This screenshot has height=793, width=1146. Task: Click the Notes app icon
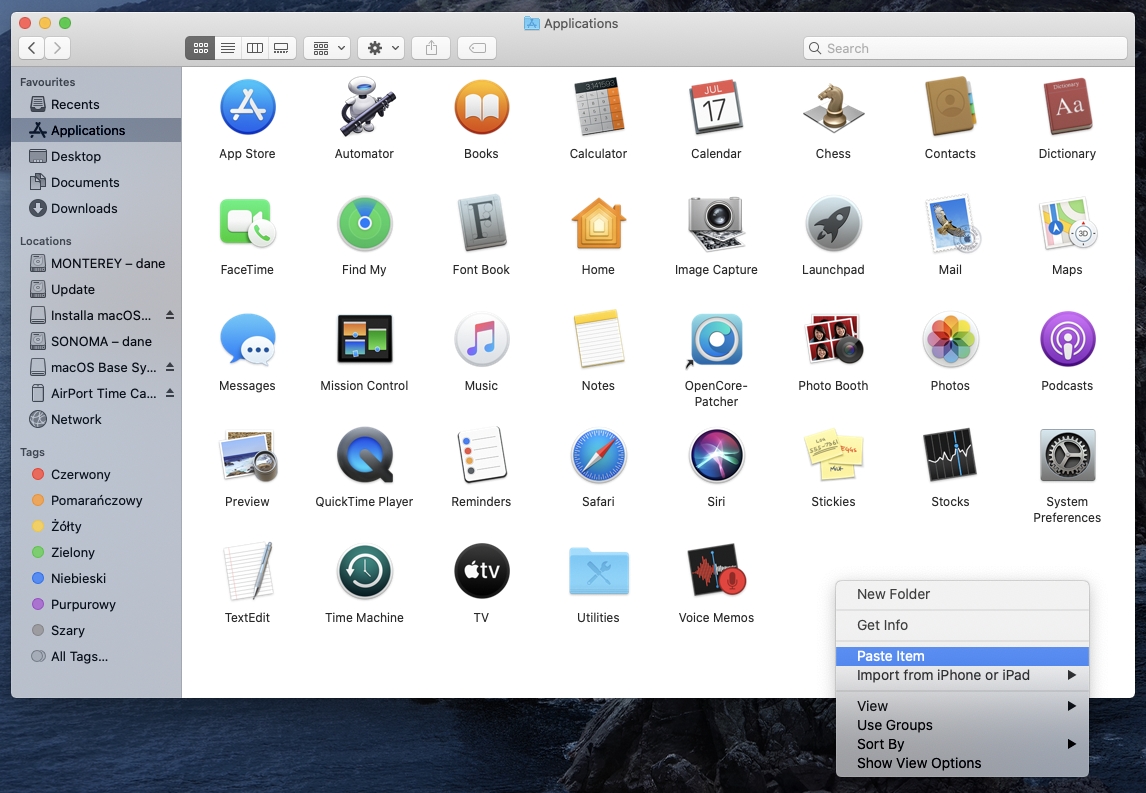[x=599, y=338]
